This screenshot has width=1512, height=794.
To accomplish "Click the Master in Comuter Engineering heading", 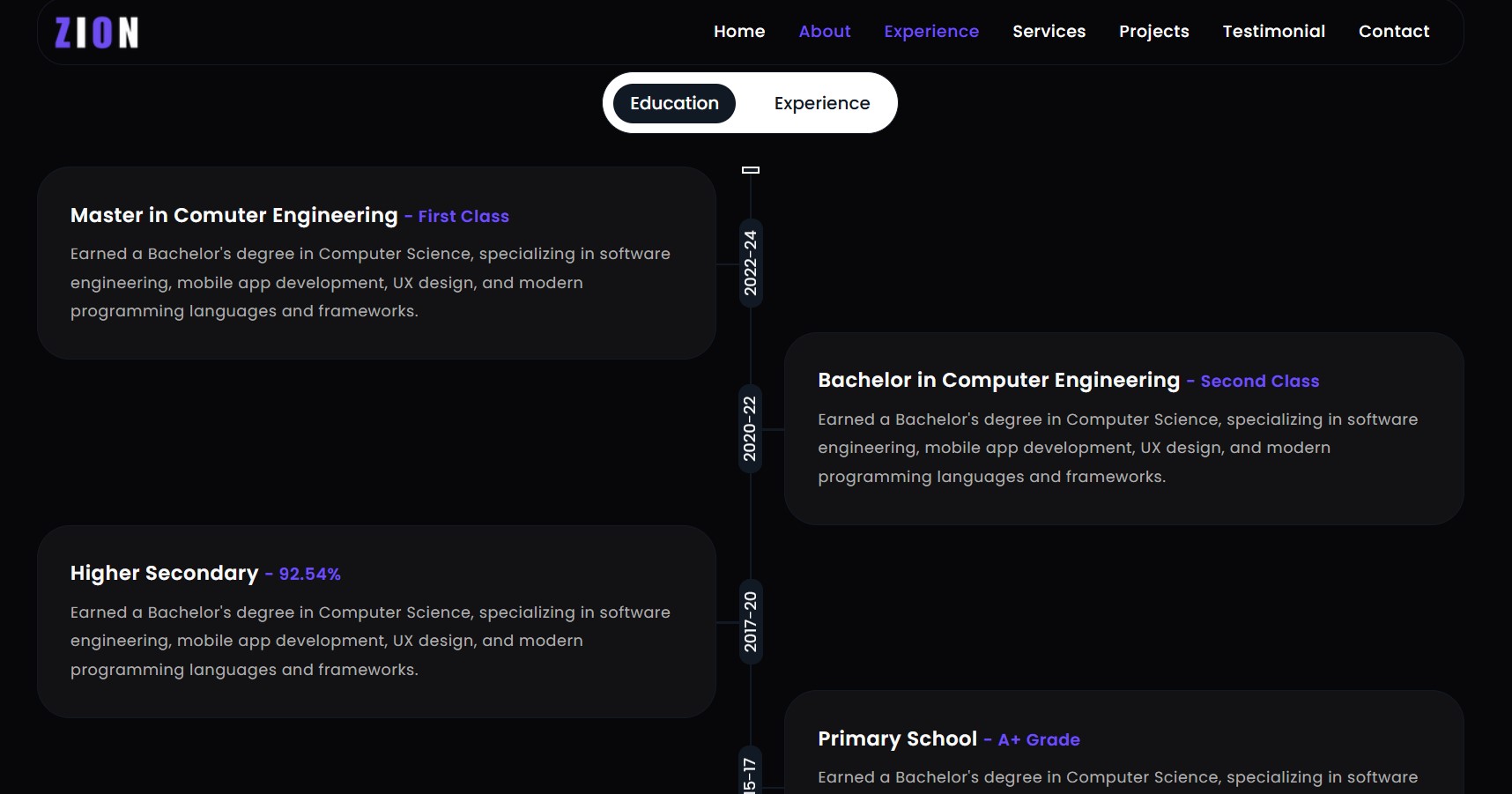I will 234,216.
